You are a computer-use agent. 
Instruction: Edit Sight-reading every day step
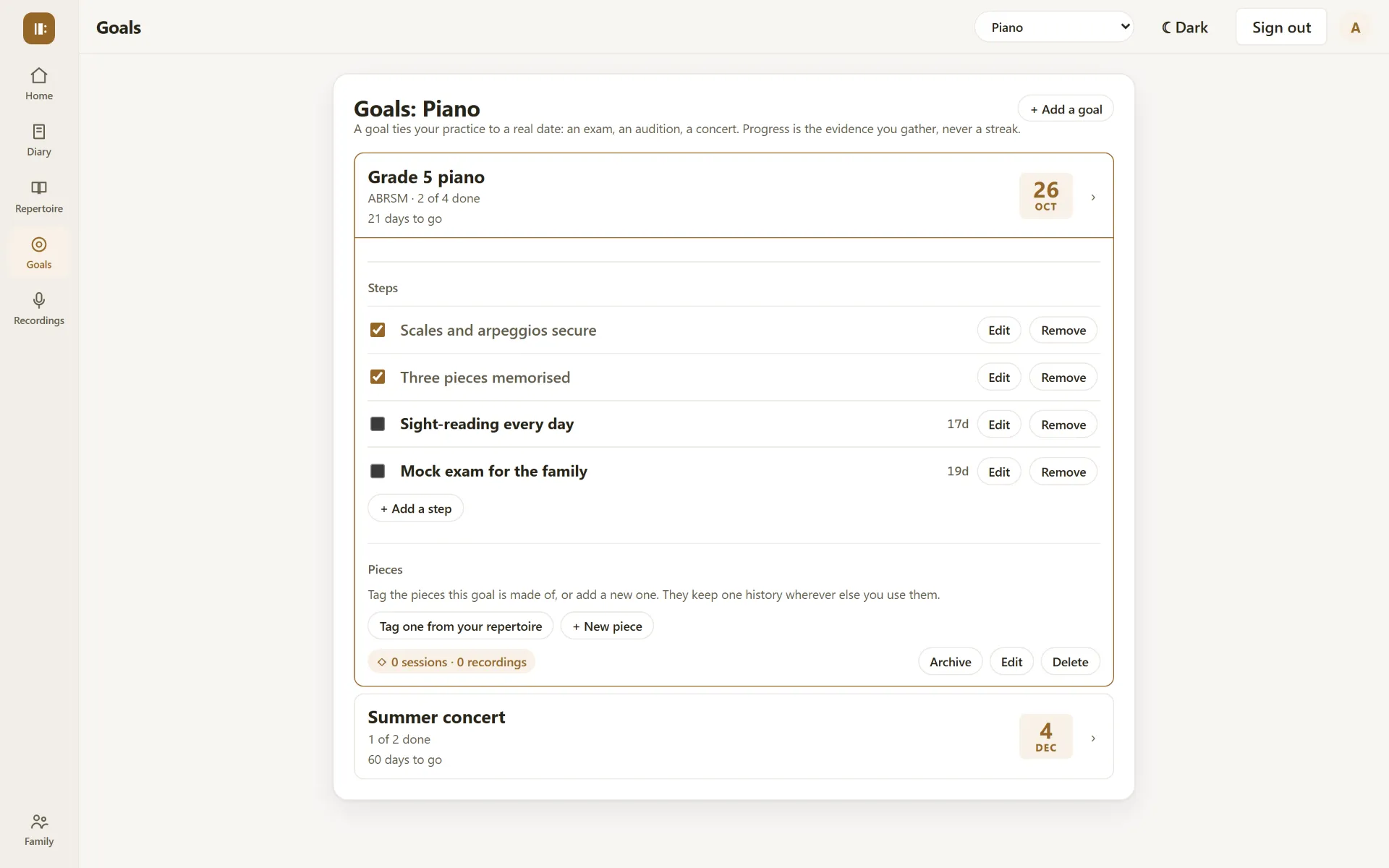coord(999,425)
